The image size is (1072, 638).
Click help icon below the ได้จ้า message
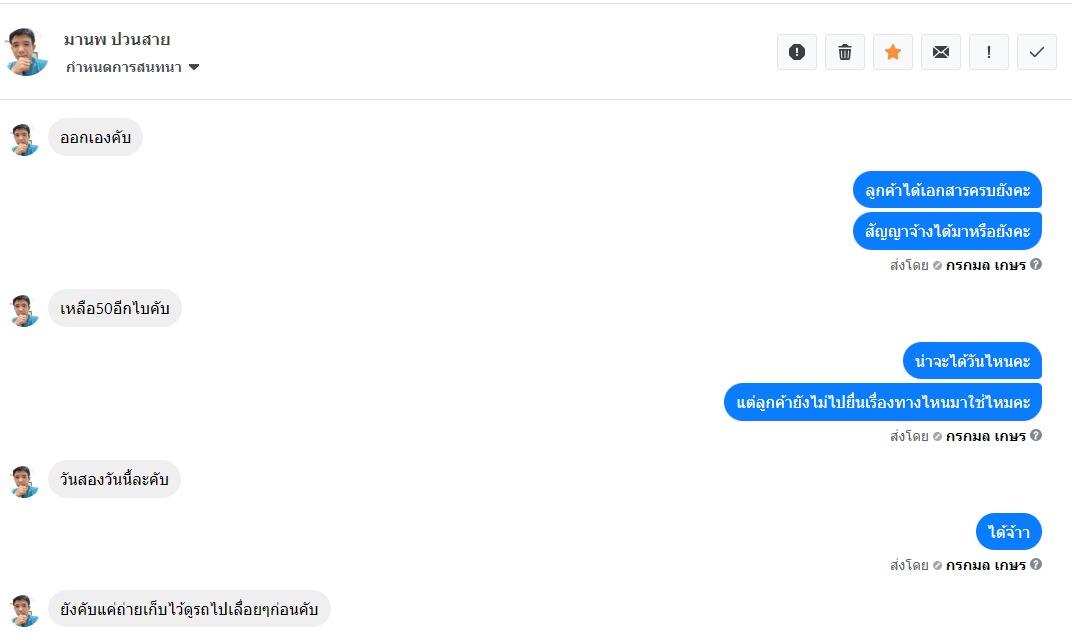(1036, 565)
